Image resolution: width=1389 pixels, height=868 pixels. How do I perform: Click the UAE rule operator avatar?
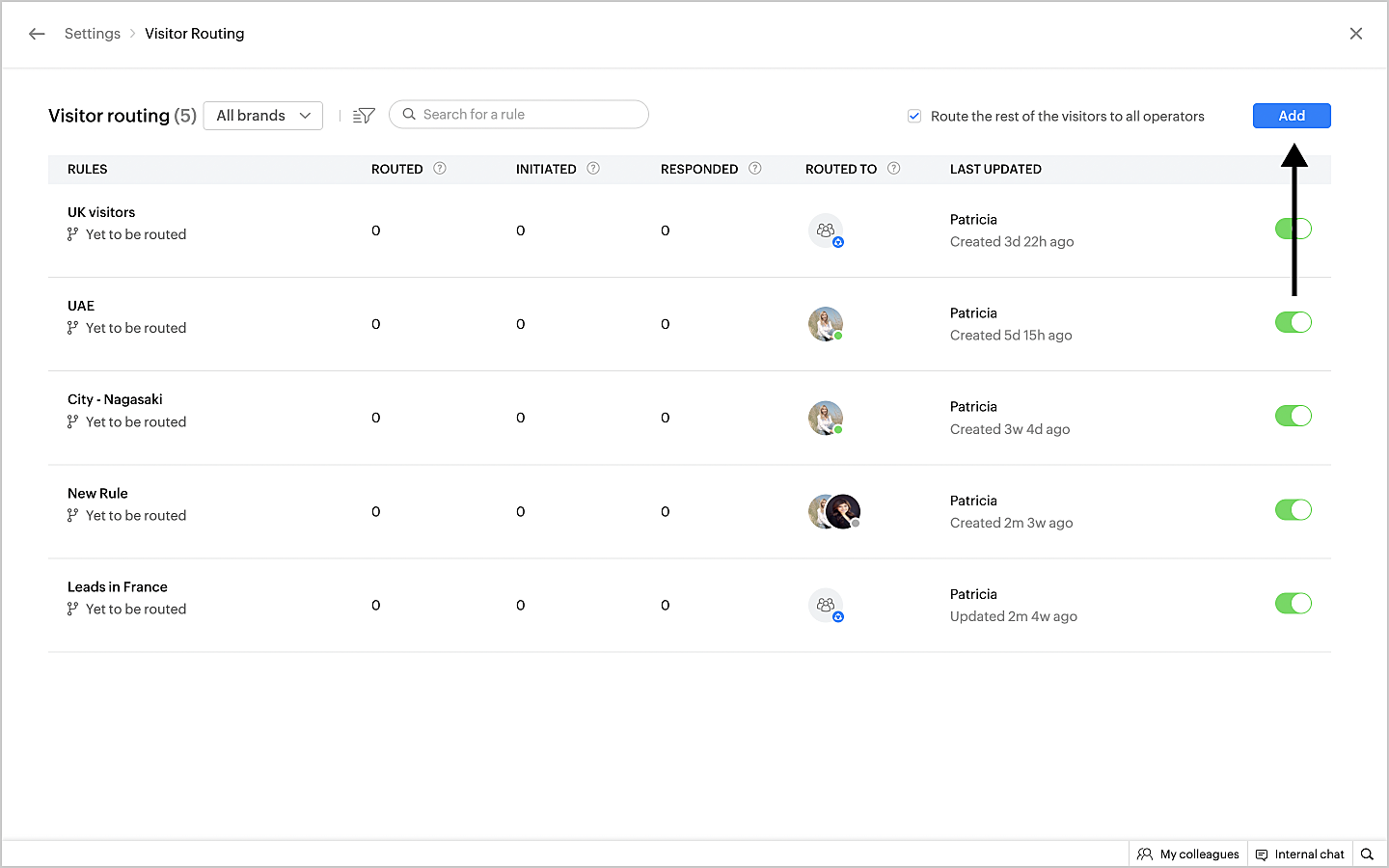point(826,324)
